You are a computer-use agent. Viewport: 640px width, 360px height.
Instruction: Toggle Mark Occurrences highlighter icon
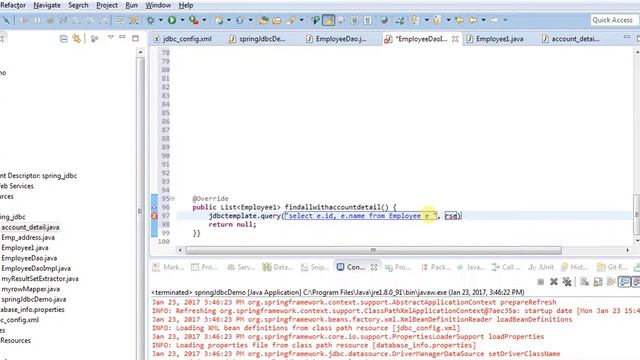click(x=329, y=20)
